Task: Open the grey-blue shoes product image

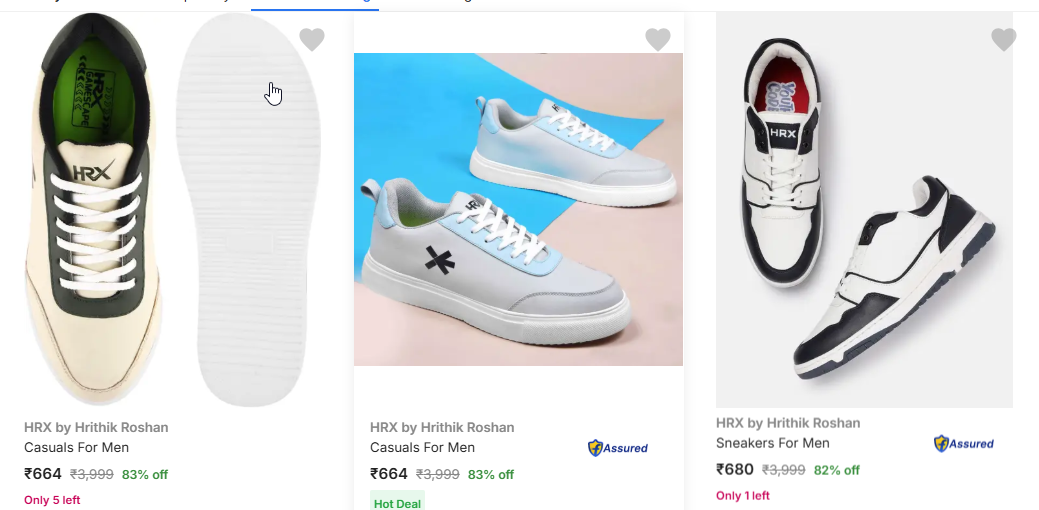Action: pyautogui.click(x=518, y=210)
